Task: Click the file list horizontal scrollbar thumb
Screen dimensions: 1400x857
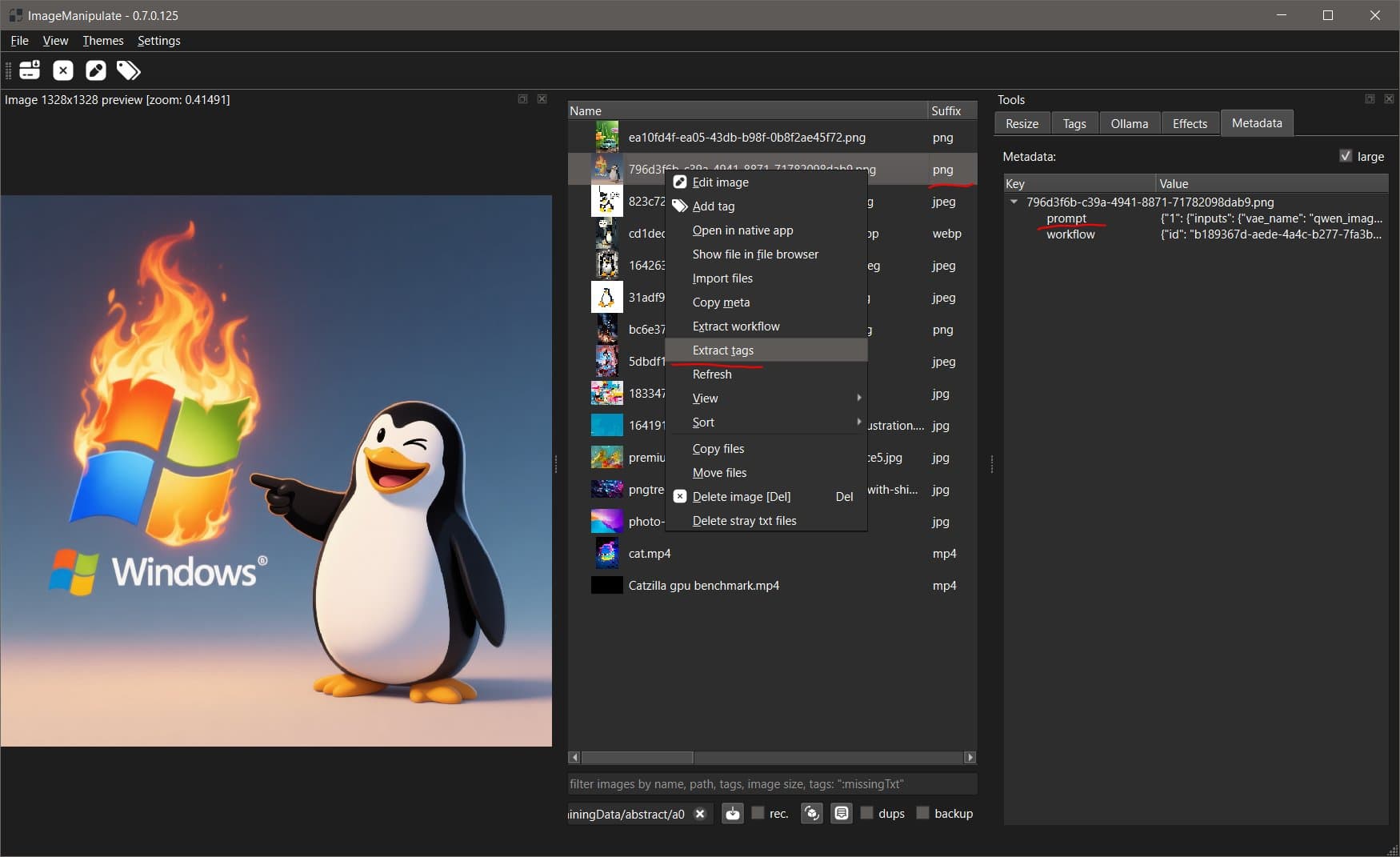Action: coord(637,757)
